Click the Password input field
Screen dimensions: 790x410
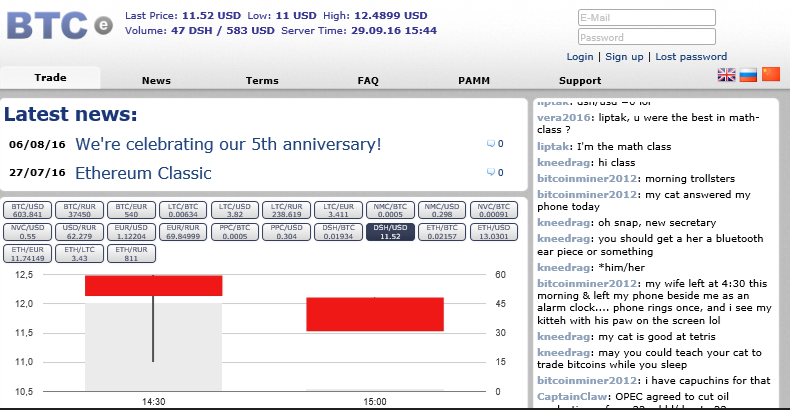(x=647, y=37)
